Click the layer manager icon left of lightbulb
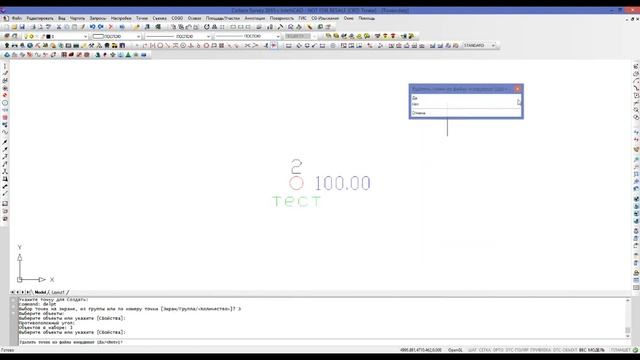Screen dimensions: 640x360 pos(7,36)
